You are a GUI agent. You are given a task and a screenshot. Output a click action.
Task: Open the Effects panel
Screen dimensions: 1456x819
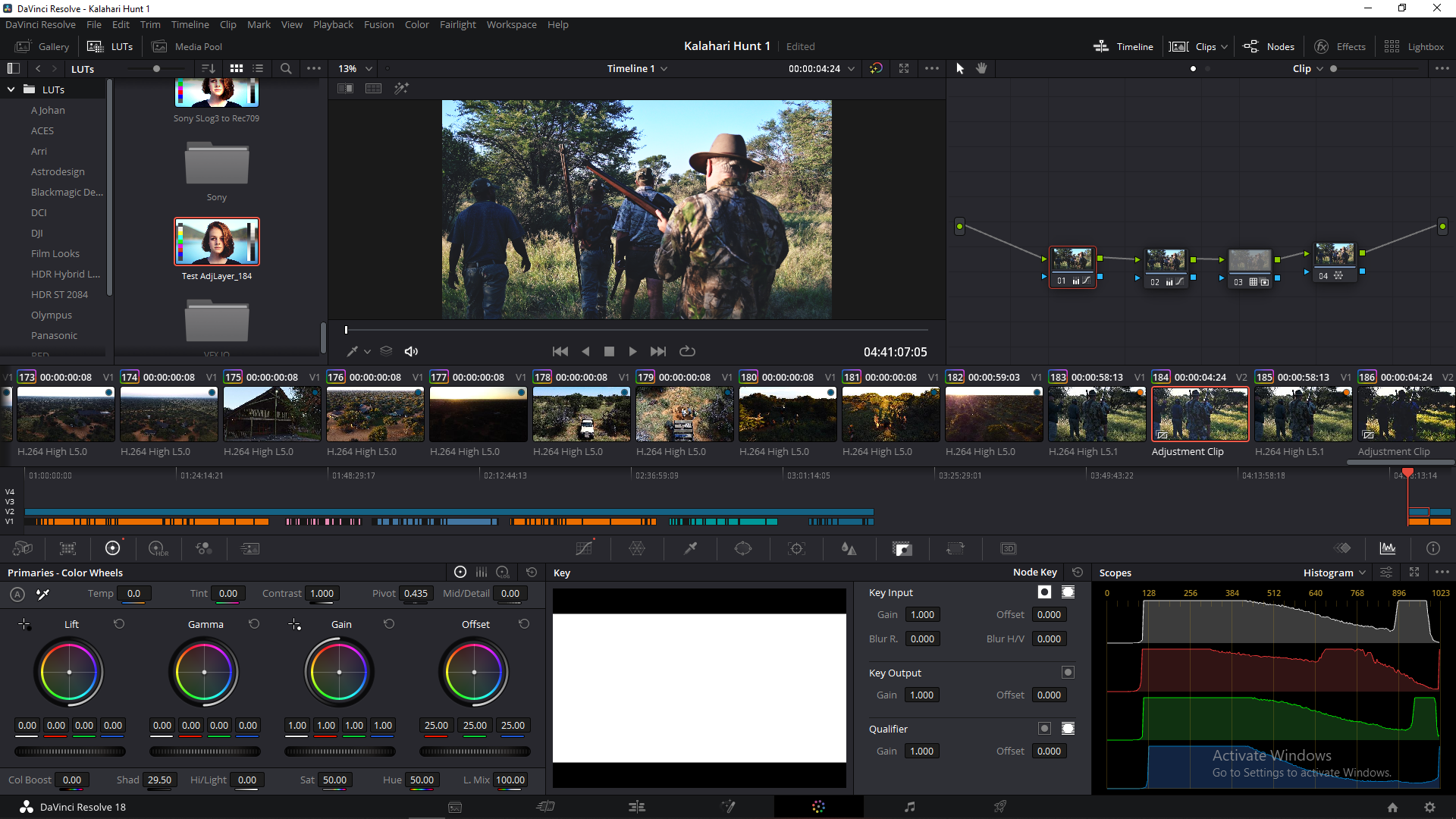(1340, 47)
